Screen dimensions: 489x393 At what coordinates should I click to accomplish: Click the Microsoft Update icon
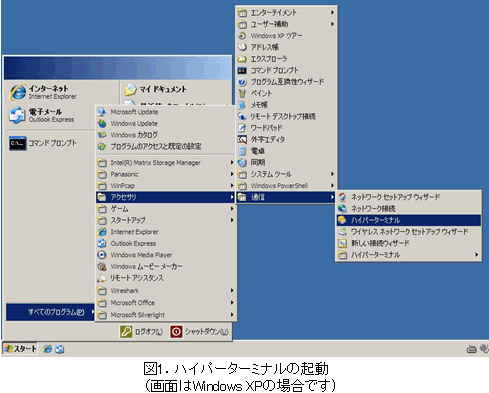point(102,112)
